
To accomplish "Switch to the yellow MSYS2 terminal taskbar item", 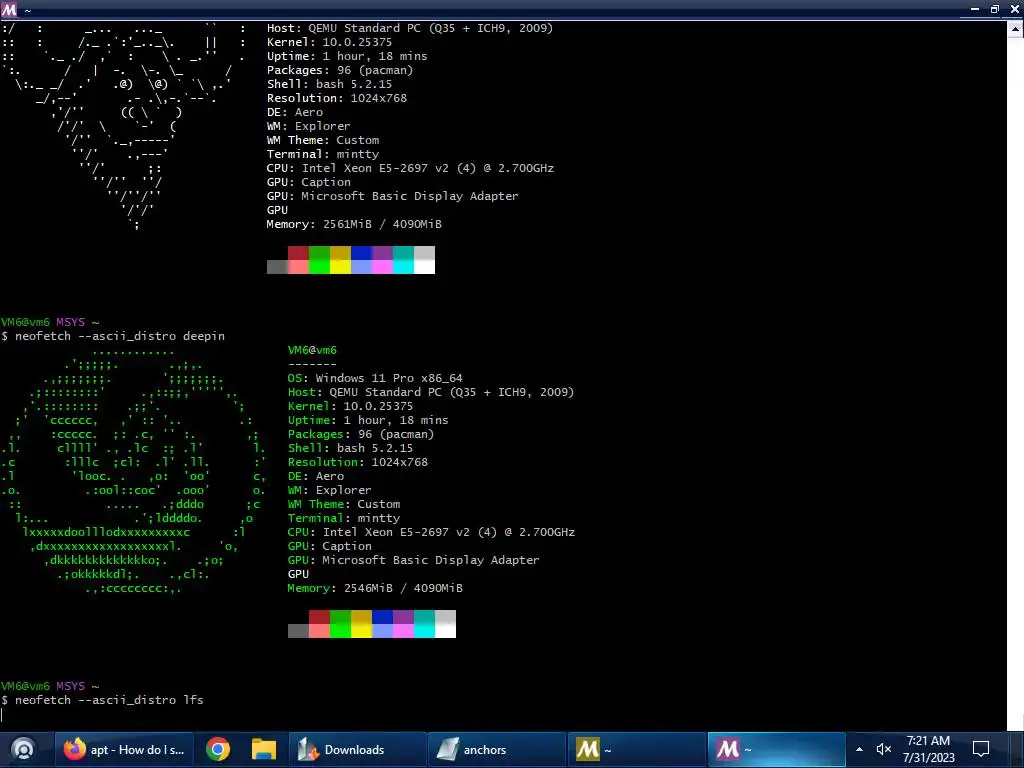I will point(636,749).
